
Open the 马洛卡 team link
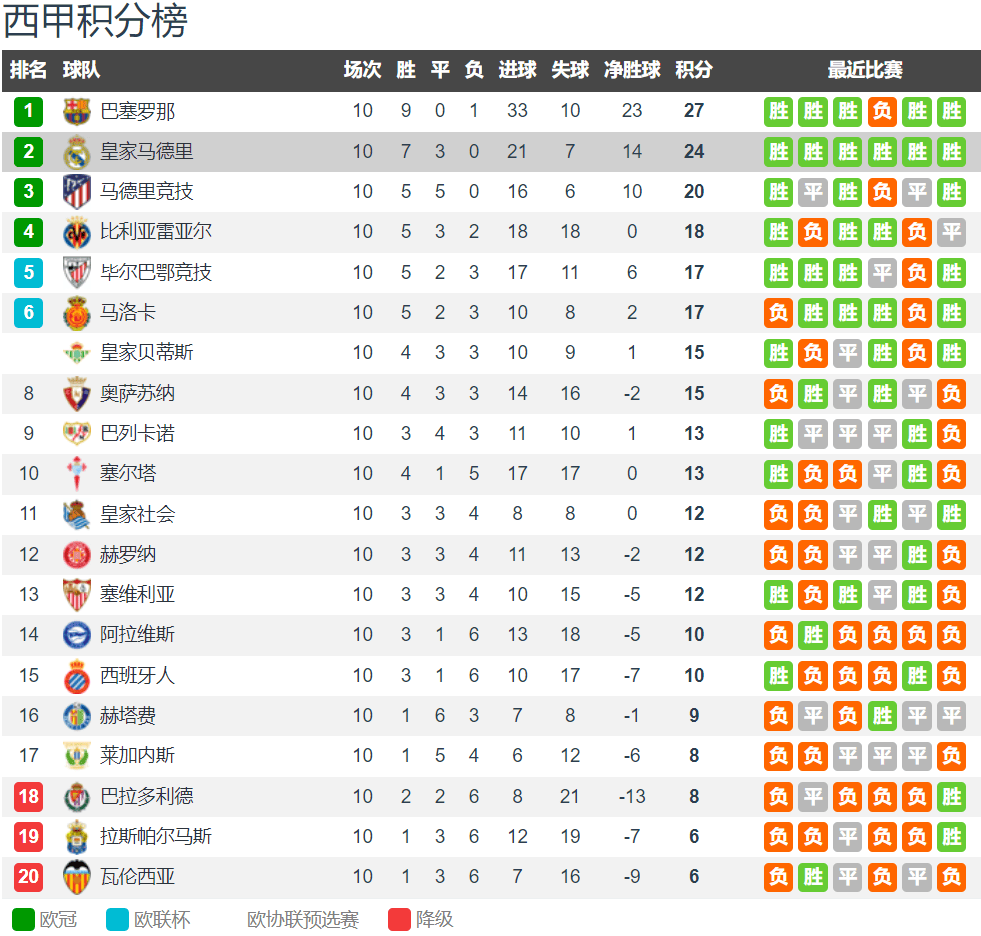(128, 312)
